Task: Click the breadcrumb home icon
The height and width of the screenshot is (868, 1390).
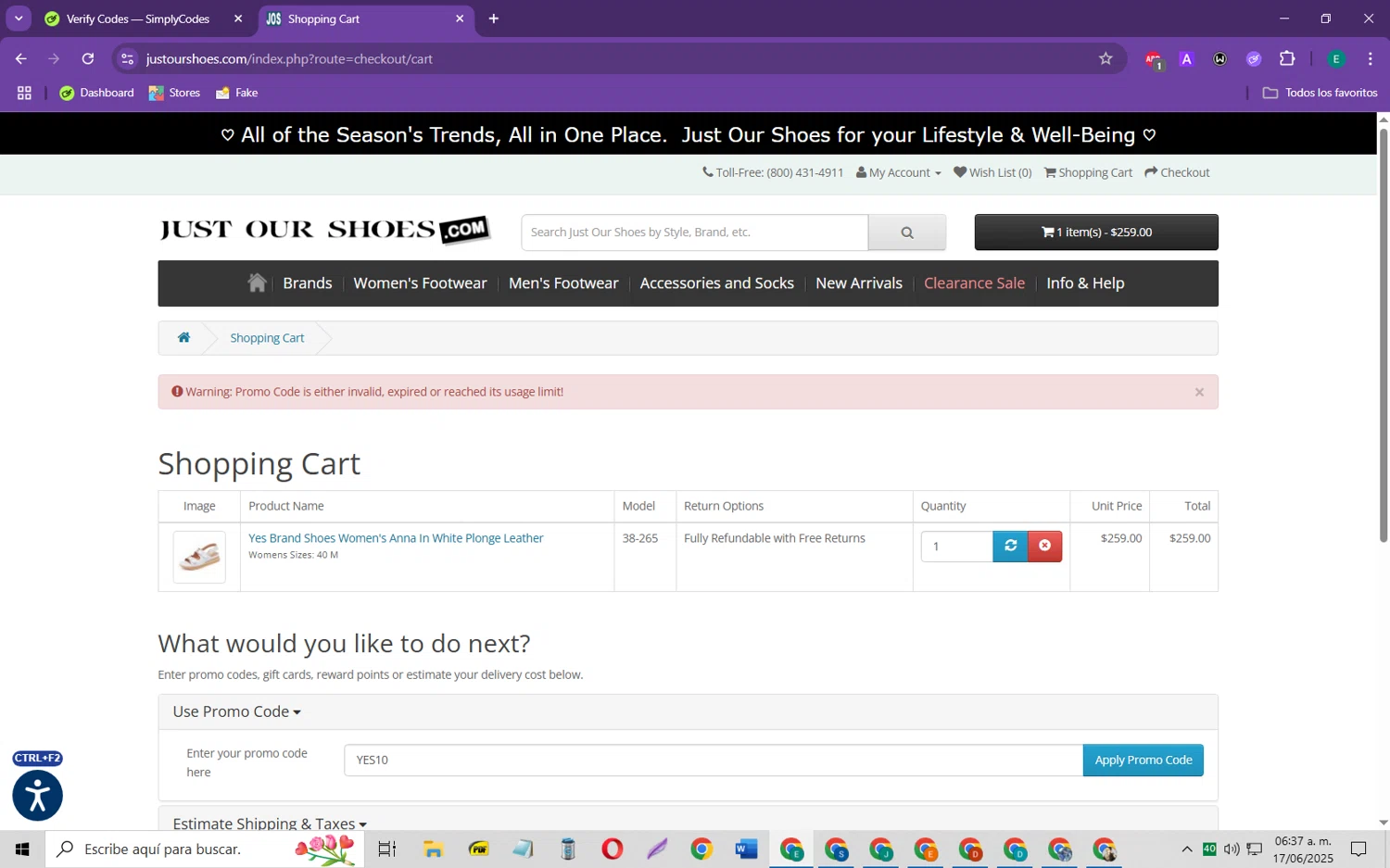Action: 183,337
